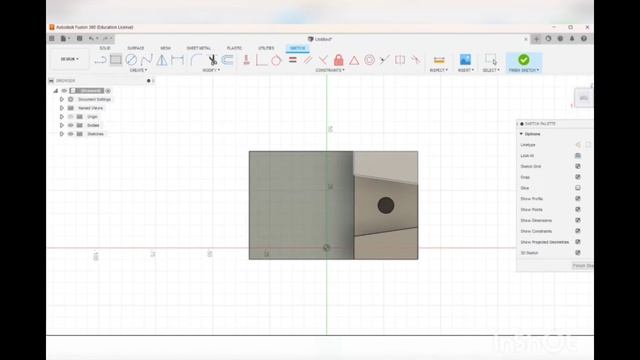Open the Constraints dropdown menu

click(x=330, y=70)
